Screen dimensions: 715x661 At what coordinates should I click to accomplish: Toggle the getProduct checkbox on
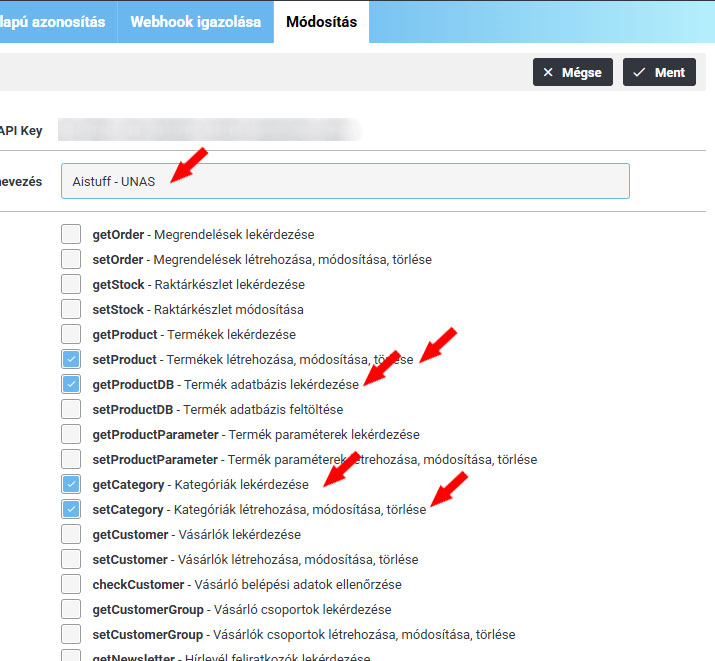(71, 334)
